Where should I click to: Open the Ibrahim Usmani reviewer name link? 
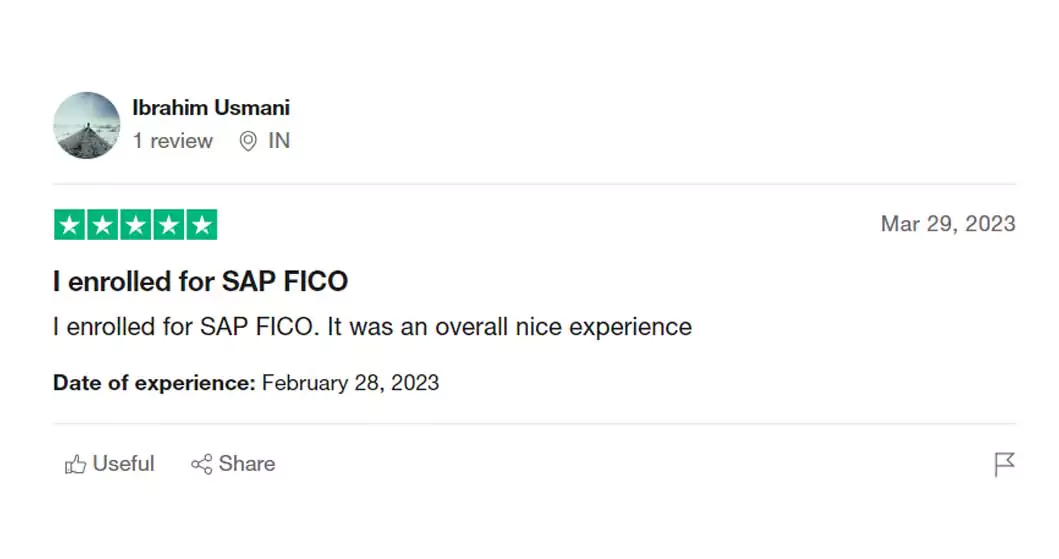point(211,107)
